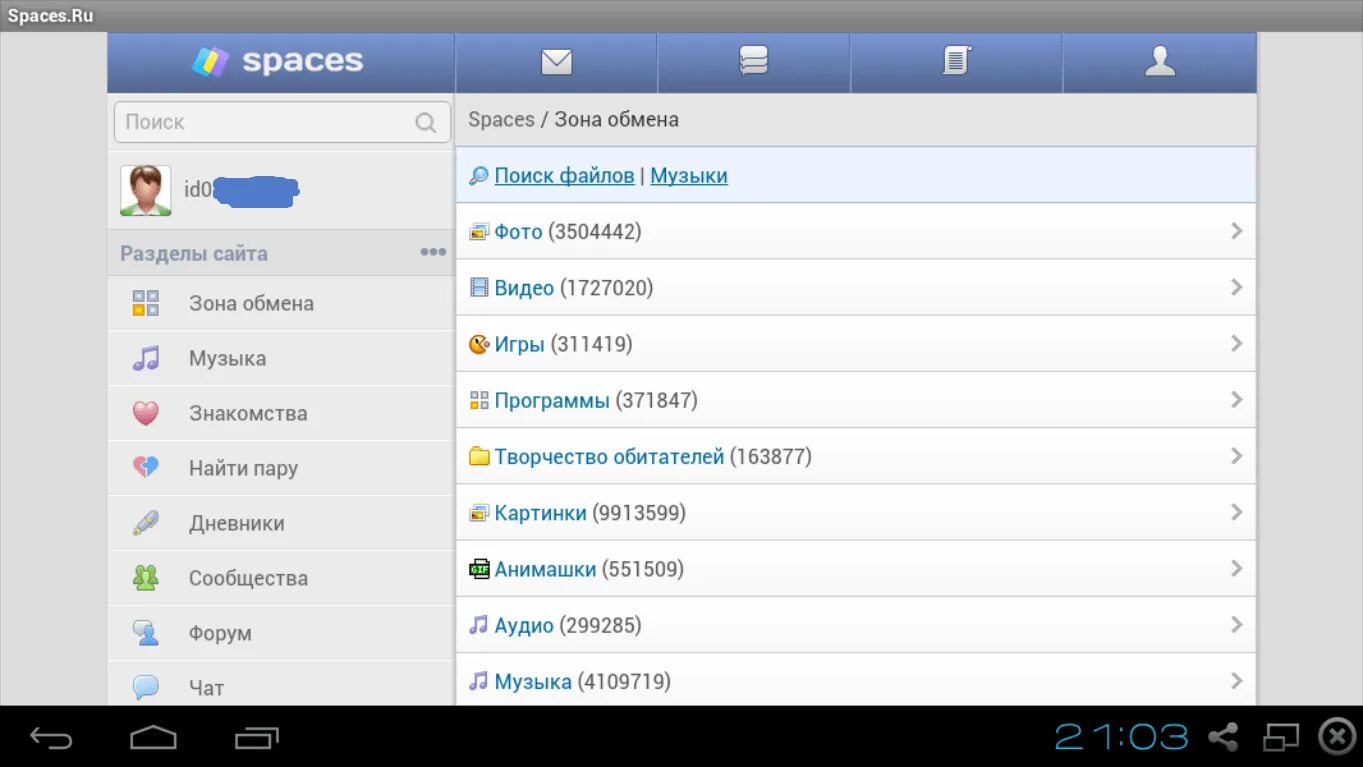
Task: Expand the Аудио row chevron
Action: 1237,624
